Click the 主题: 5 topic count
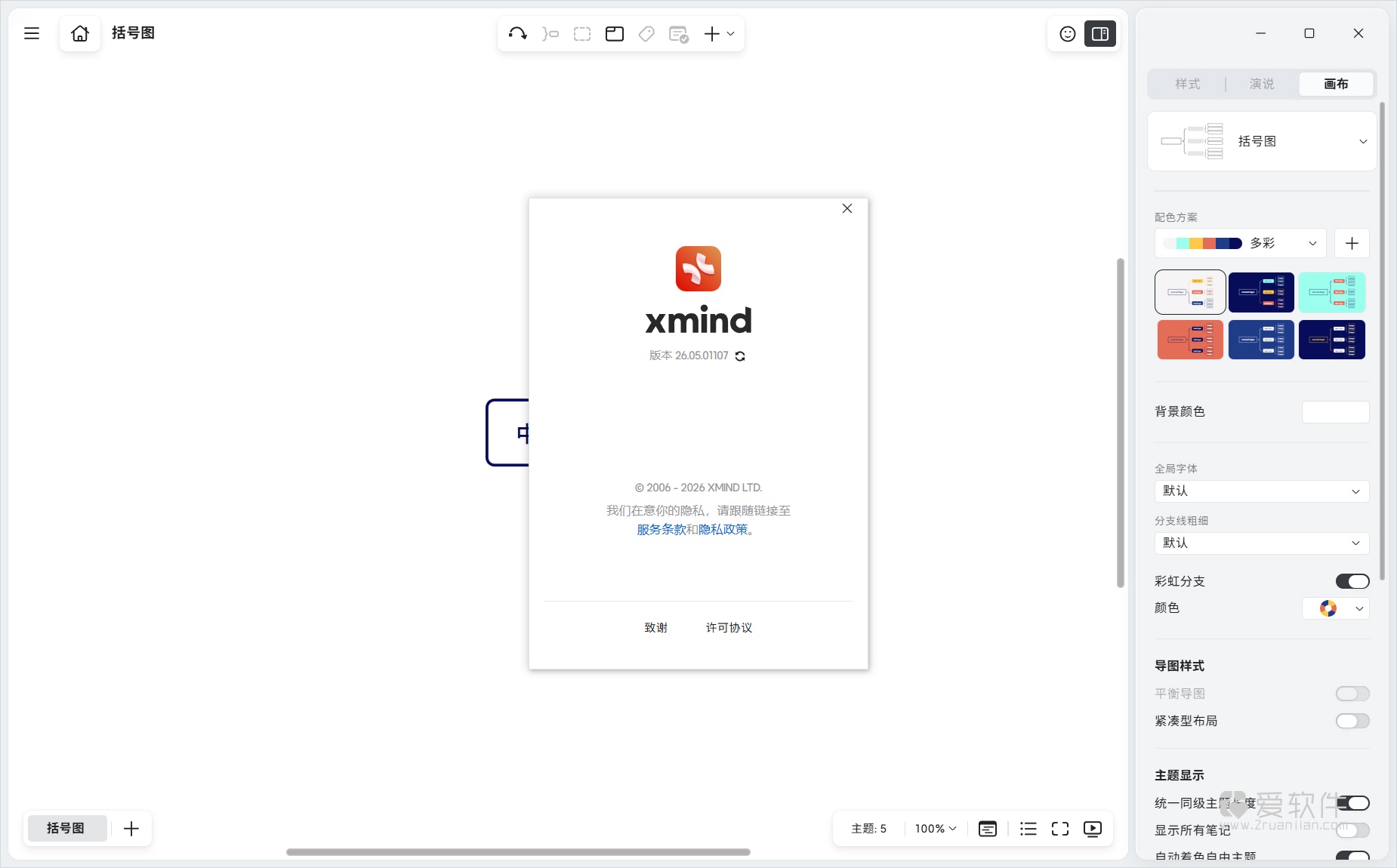 coord(869,829)
